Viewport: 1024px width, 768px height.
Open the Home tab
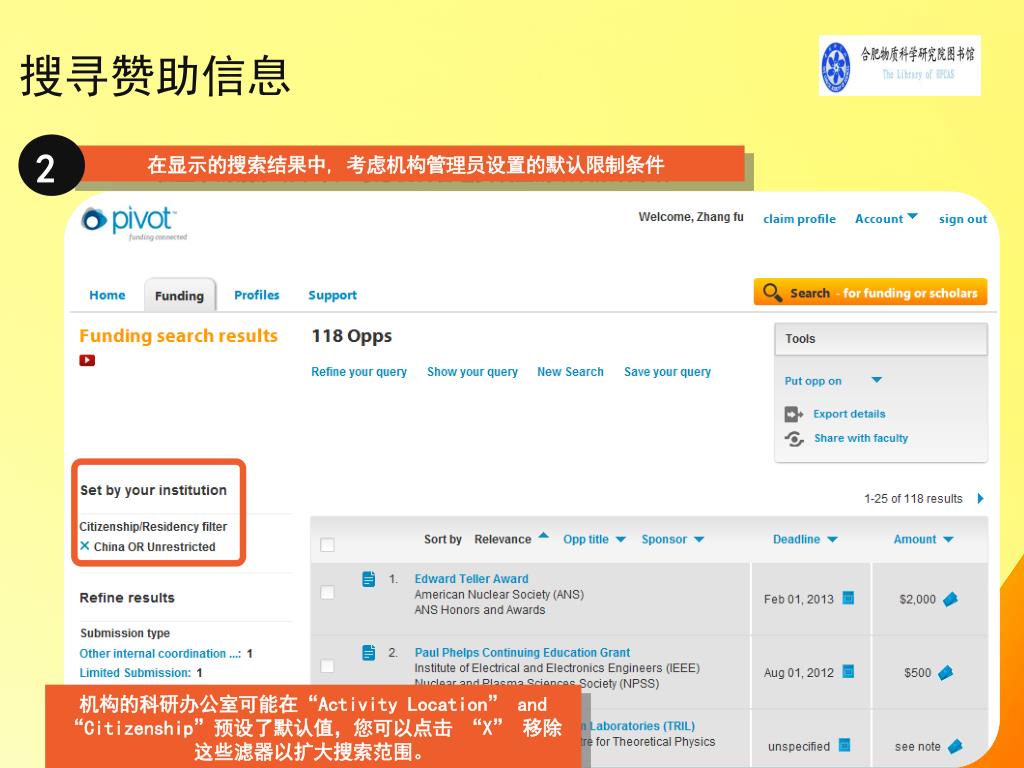(107, 295)
